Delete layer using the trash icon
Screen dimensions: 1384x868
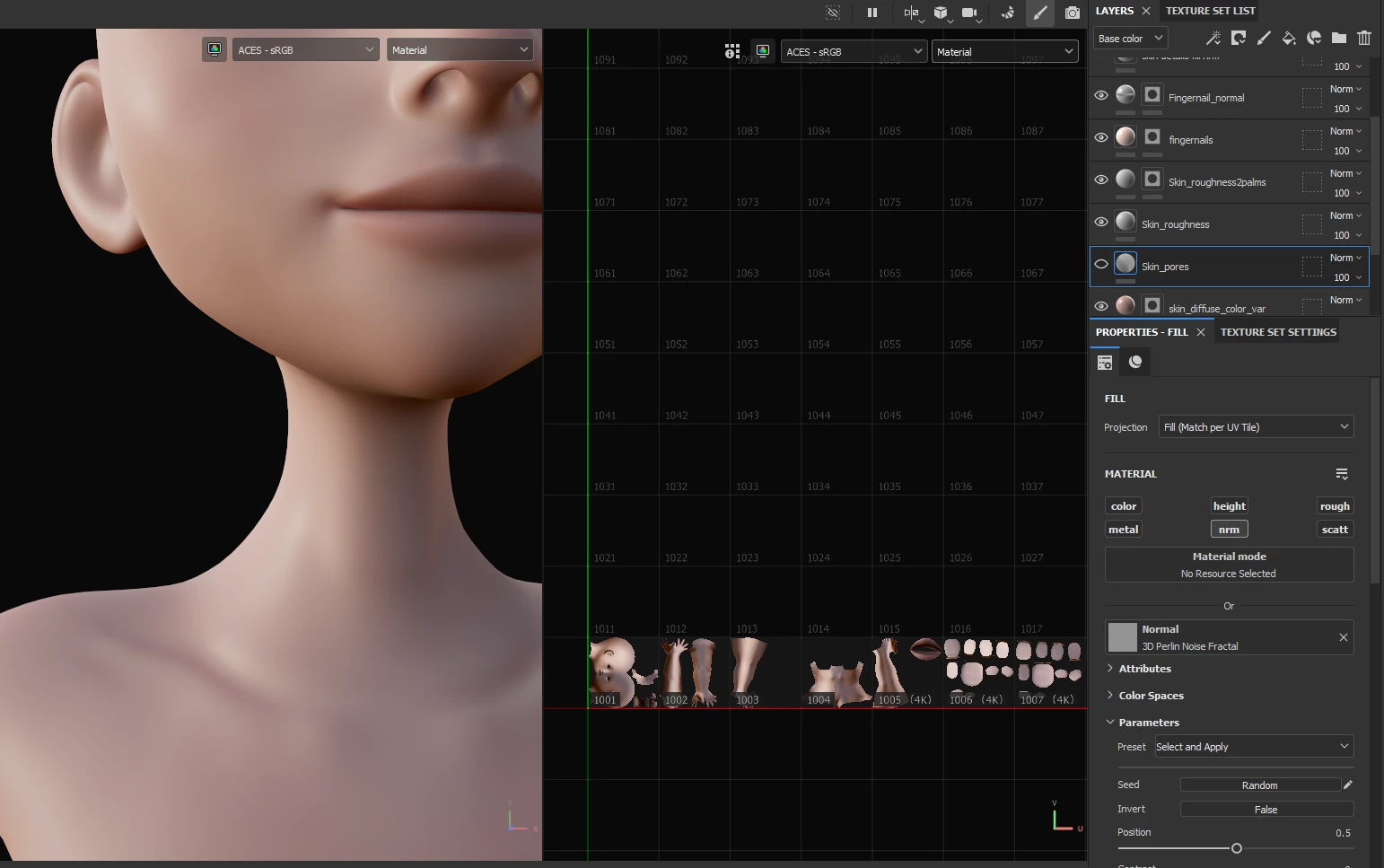pos(1363,38)
